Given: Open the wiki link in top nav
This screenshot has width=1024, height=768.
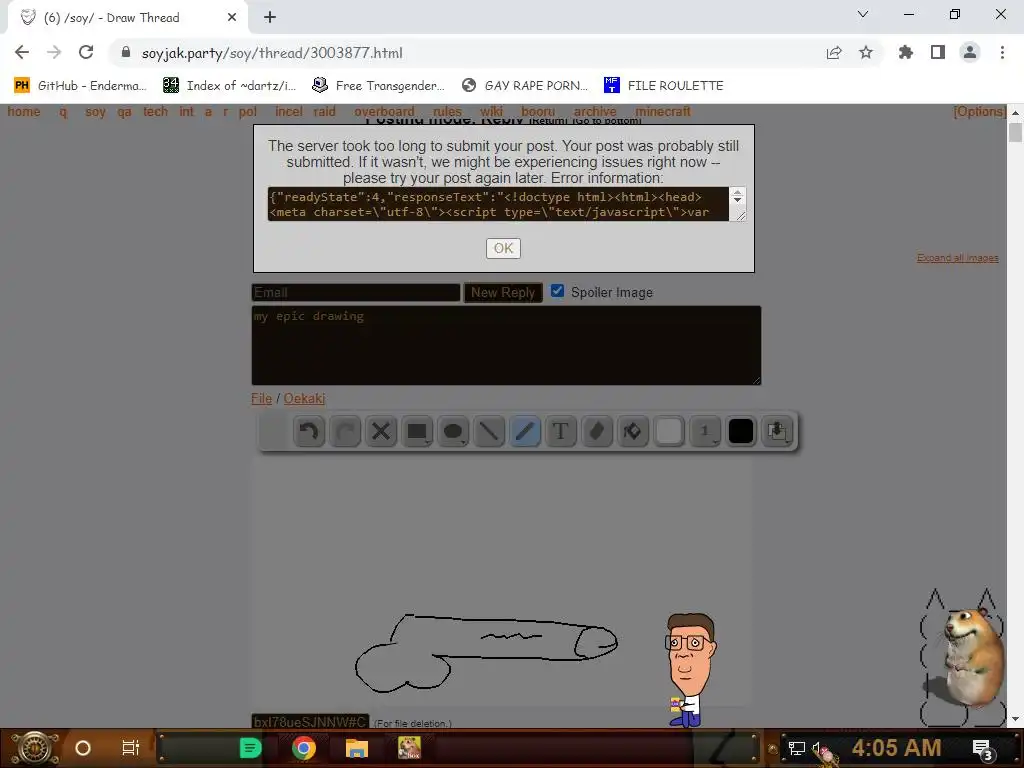Looking at the screenshot, I should (491, 112).
